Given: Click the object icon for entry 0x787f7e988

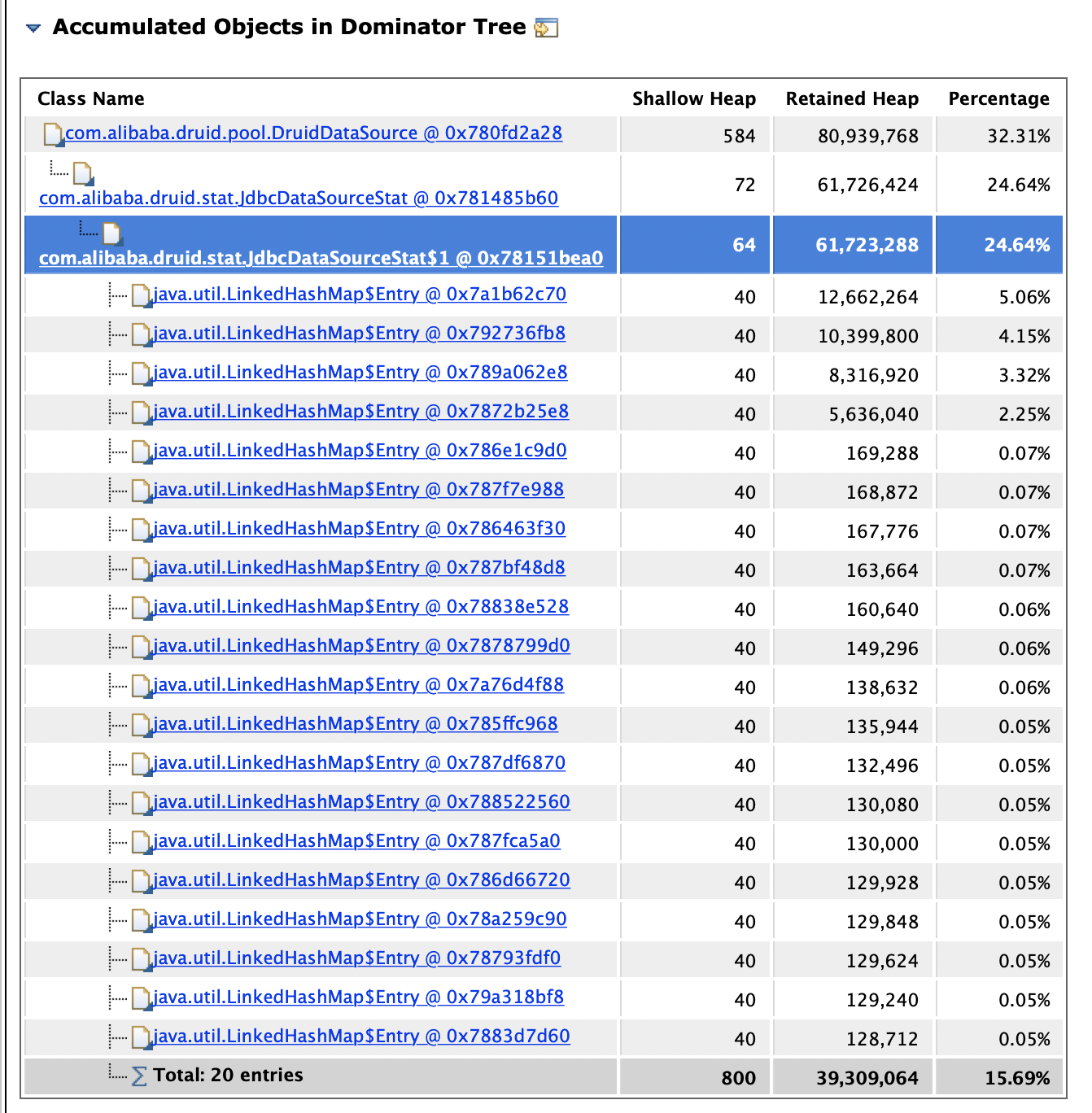Looking at the screenshot, I should 142,491.
